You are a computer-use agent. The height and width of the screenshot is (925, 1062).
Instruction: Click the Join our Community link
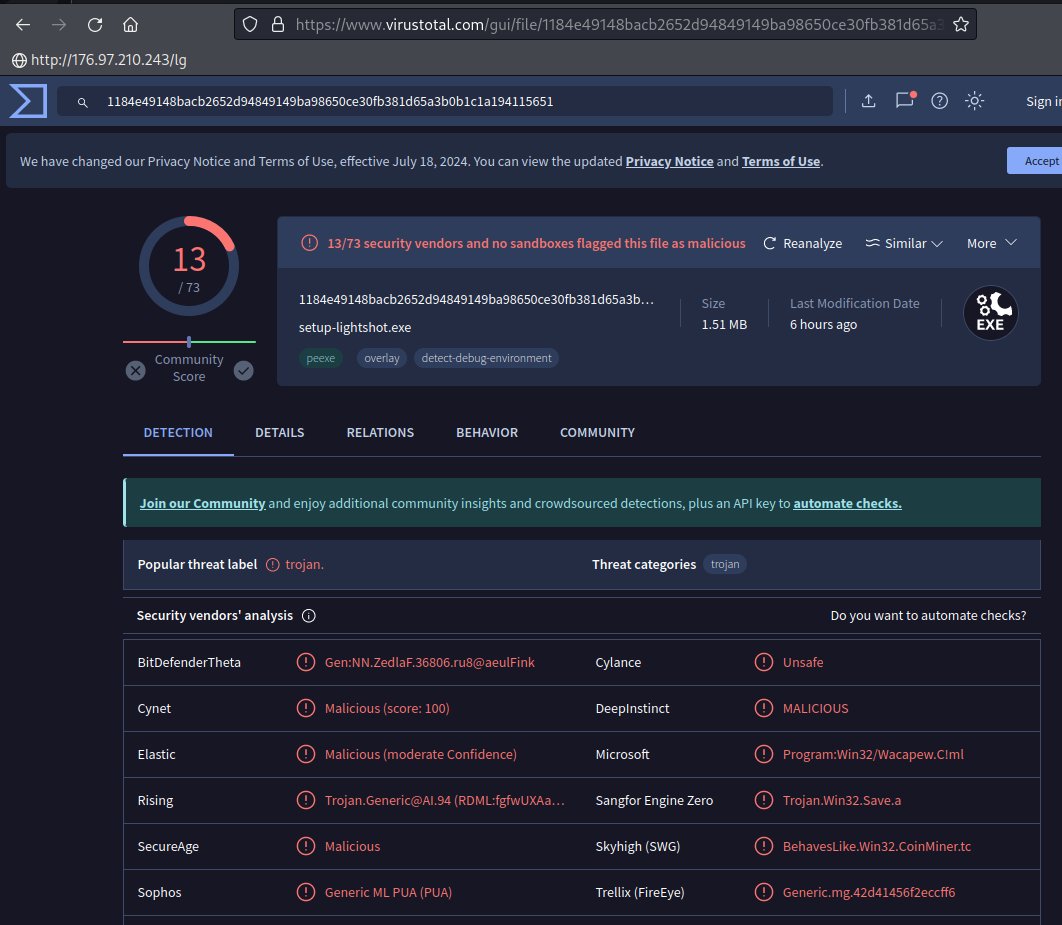click(203, 503)
